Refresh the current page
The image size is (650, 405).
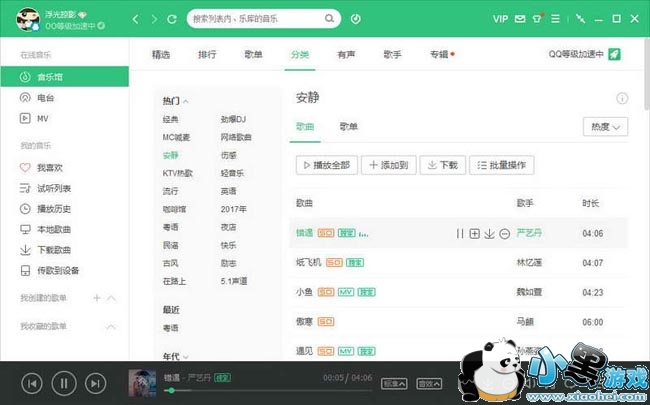172,19
